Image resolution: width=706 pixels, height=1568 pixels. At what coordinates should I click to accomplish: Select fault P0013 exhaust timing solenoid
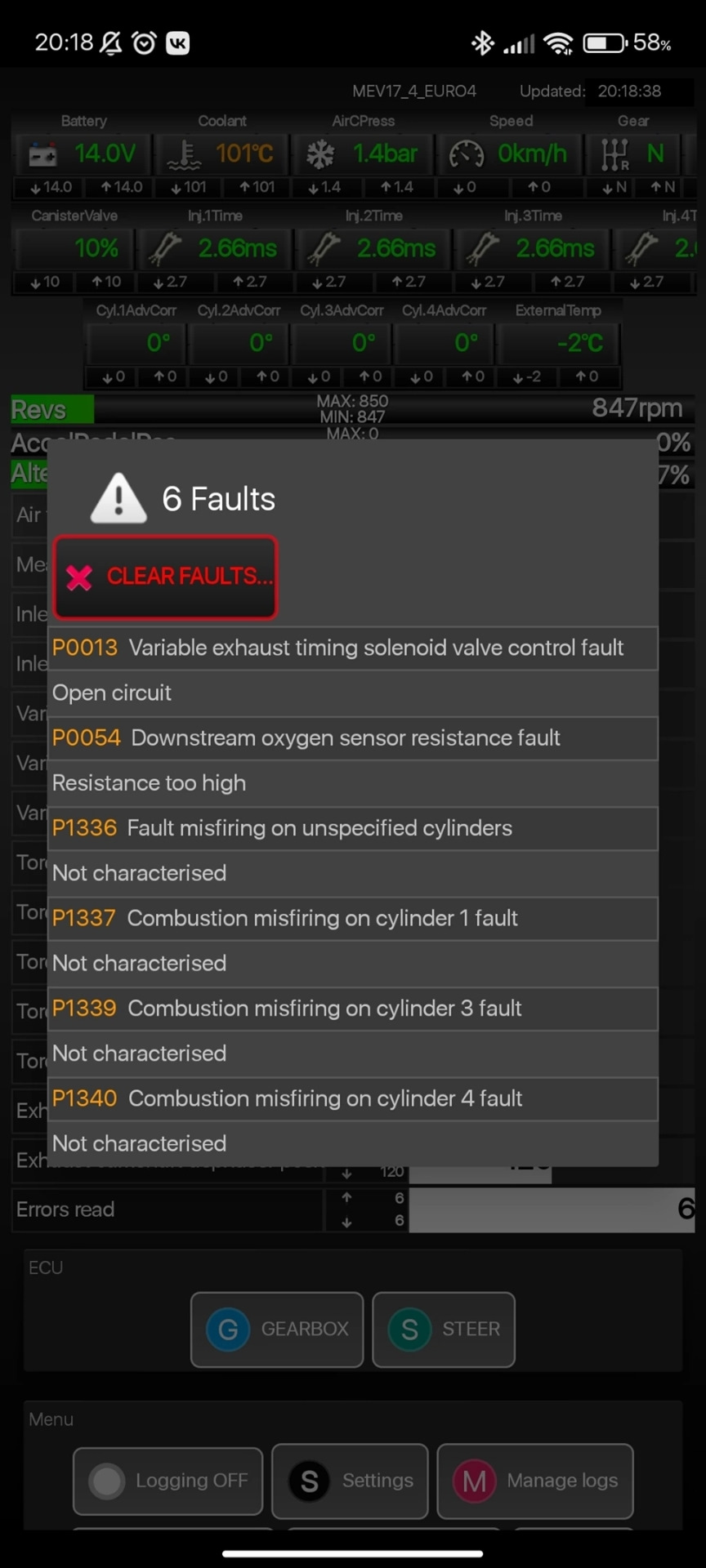pos(353,648)
